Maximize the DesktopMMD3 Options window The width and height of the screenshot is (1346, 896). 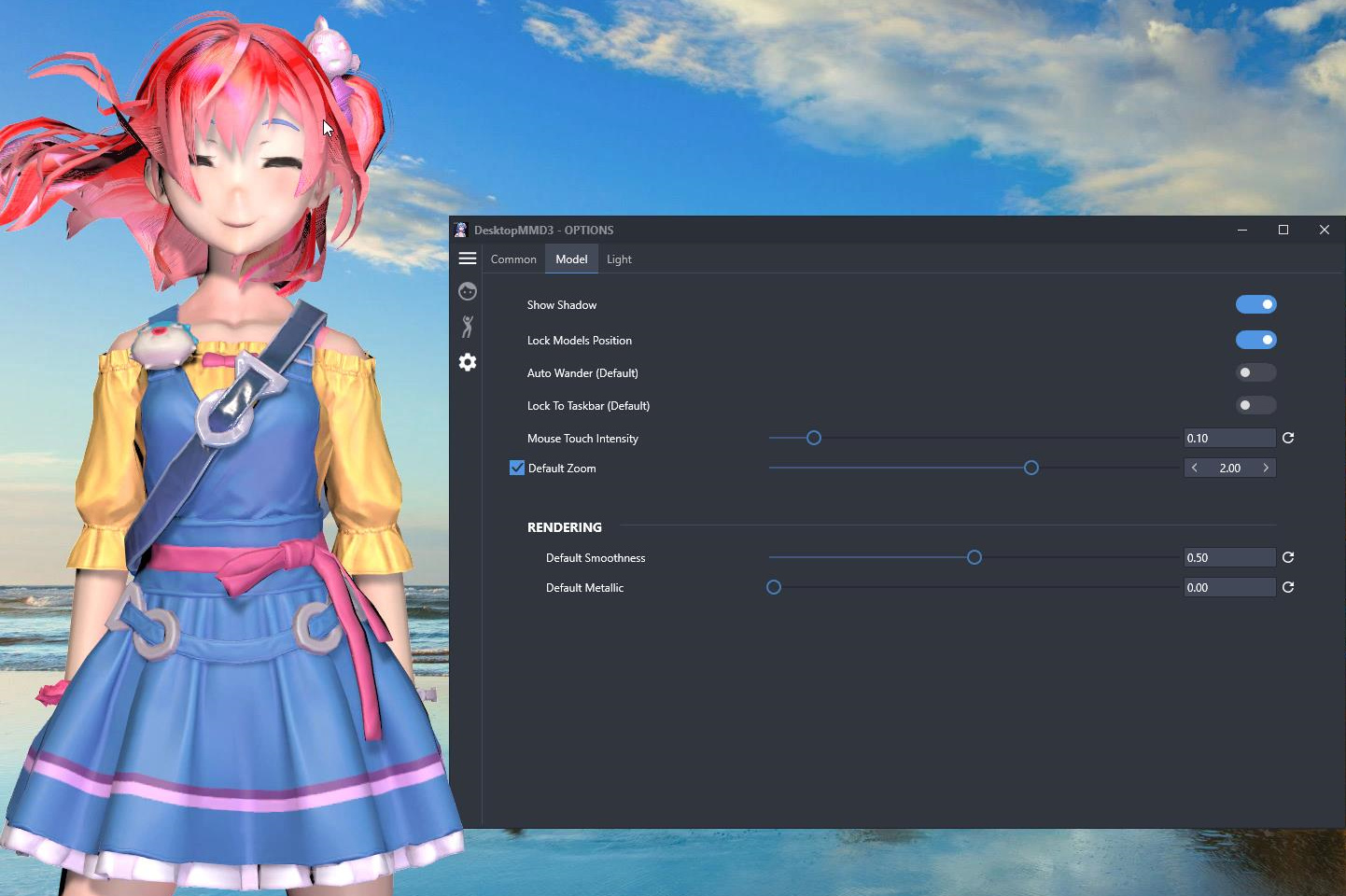[x=1283, y=230]
